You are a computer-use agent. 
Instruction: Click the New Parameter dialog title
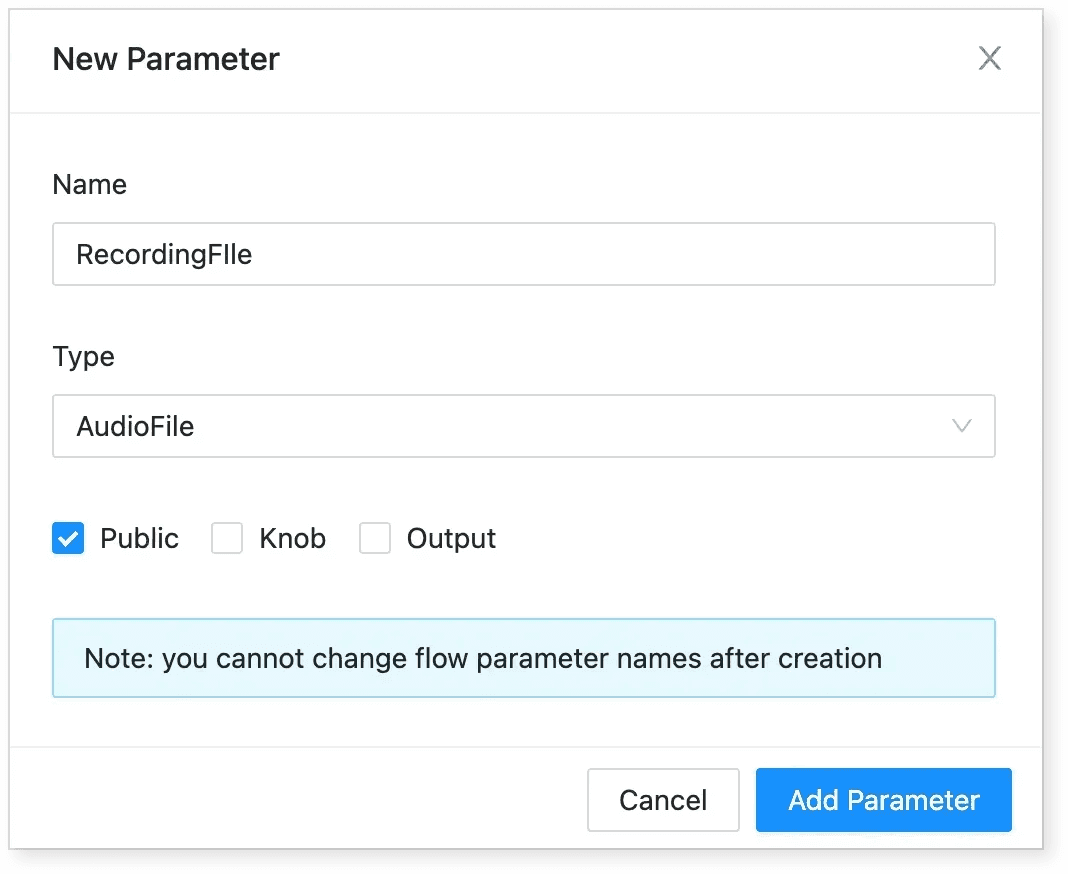click(x=166, y=59)
